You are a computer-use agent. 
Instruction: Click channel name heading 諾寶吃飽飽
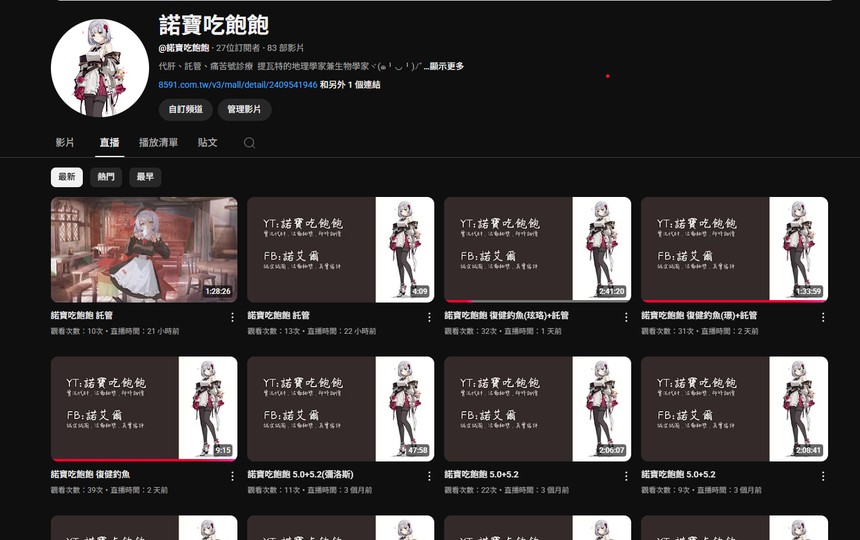[214, 25]
